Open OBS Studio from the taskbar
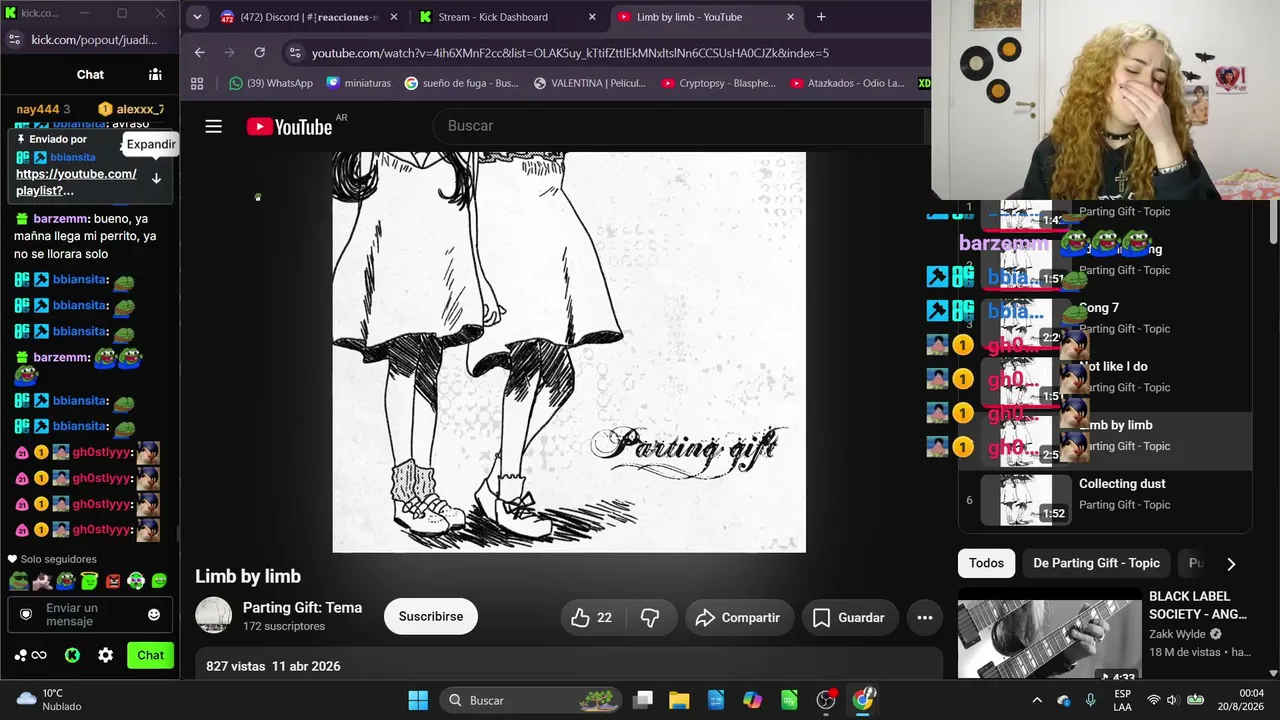The image size is (1280, 720). pyautogui.click(x=826, y=700)
